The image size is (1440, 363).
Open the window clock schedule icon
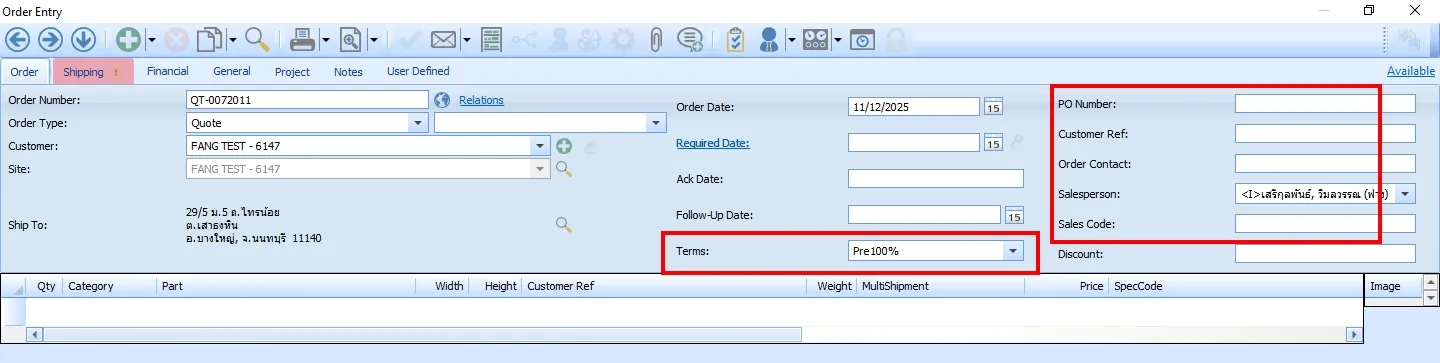click(x=862, y=40)
